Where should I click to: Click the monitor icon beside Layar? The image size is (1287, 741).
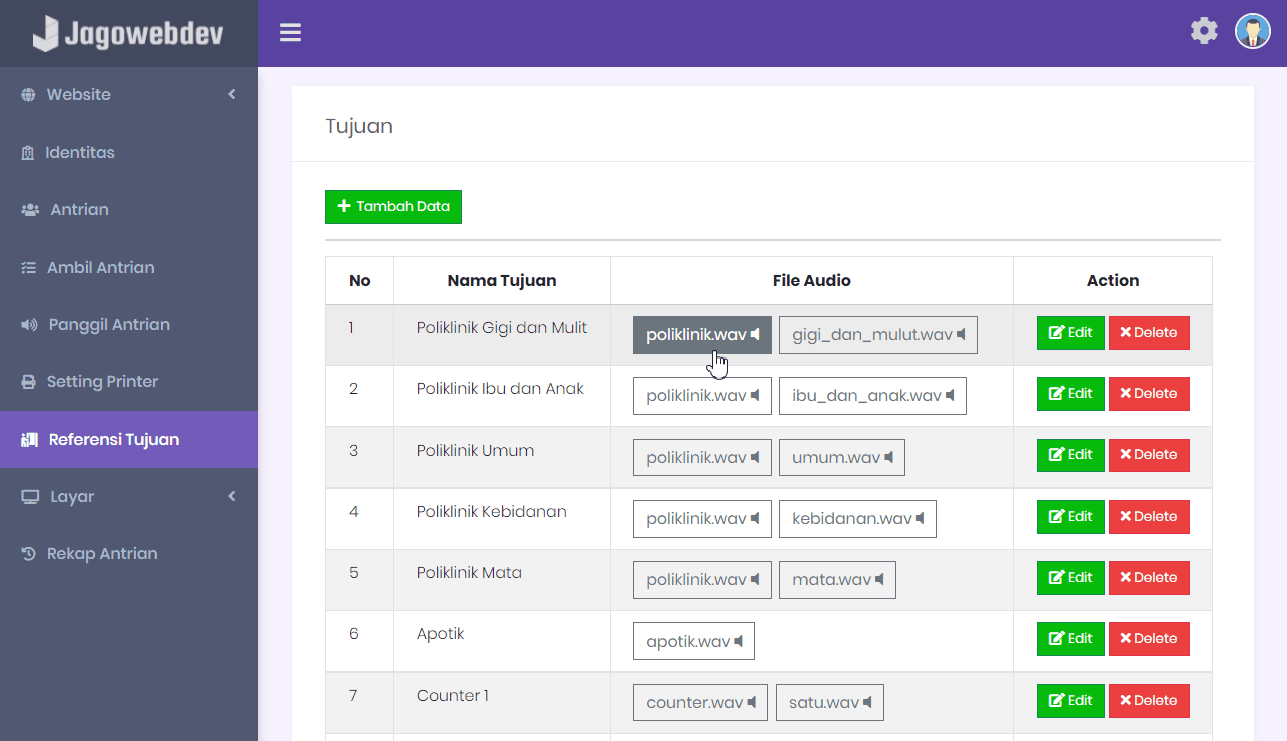tap(30, 497)
